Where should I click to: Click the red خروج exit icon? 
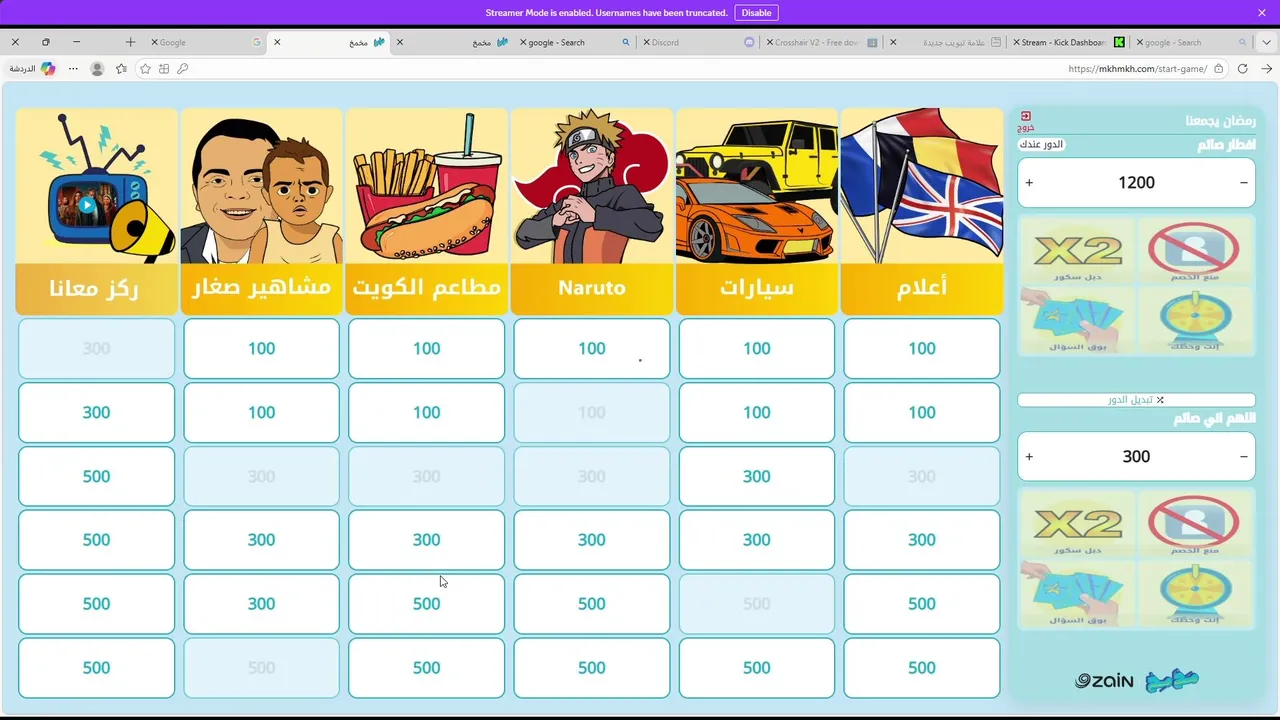tap(1026, 121)
